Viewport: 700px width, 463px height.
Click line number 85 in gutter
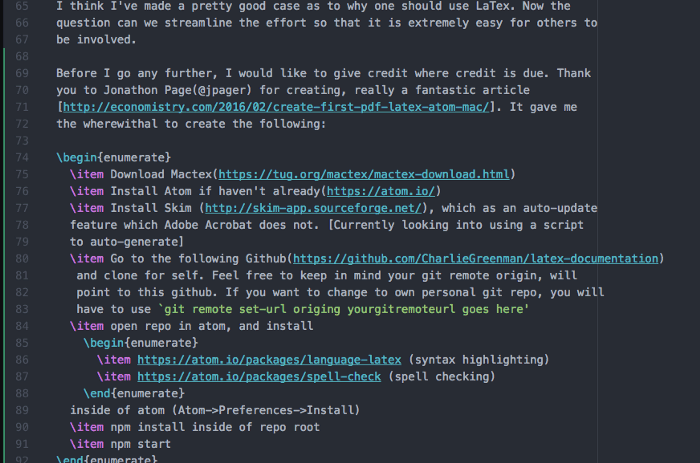(22, 343)
